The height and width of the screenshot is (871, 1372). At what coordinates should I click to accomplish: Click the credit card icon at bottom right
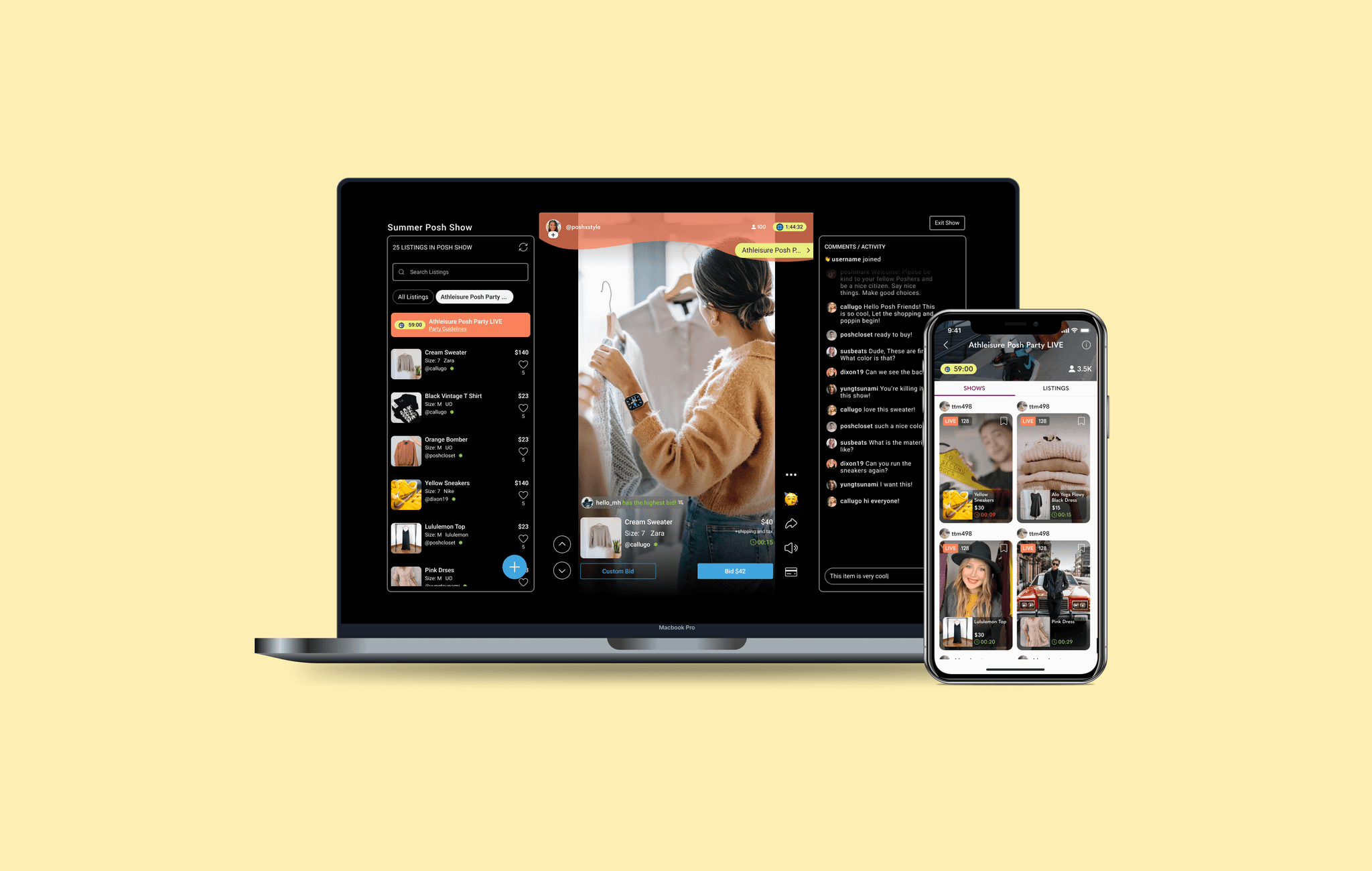tap(792, 571)
